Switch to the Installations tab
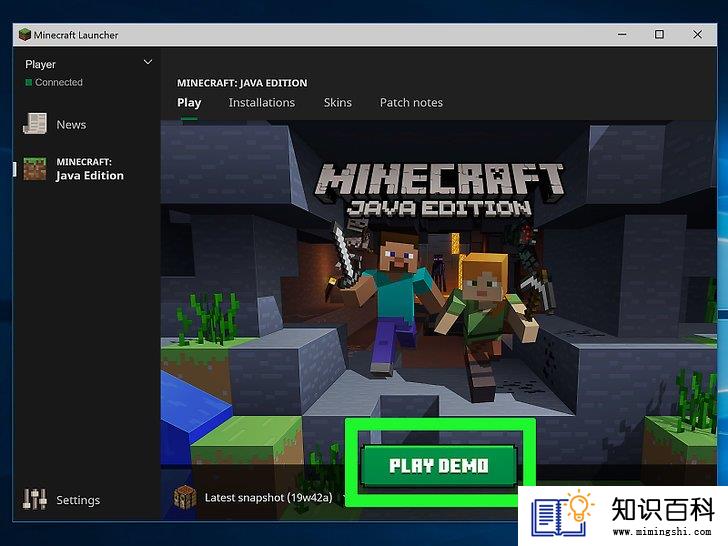Viewport: 728px width, 546px height. [261, 103]
